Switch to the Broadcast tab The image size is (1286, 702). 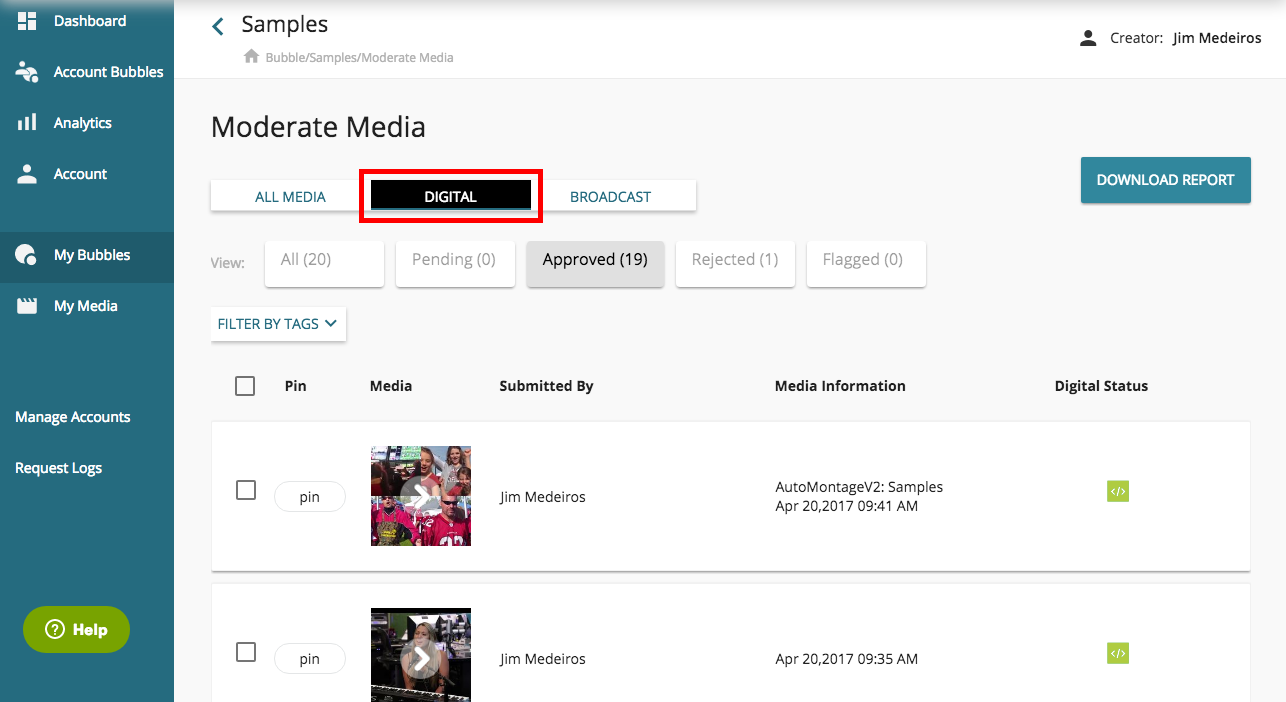coord(610,197)
